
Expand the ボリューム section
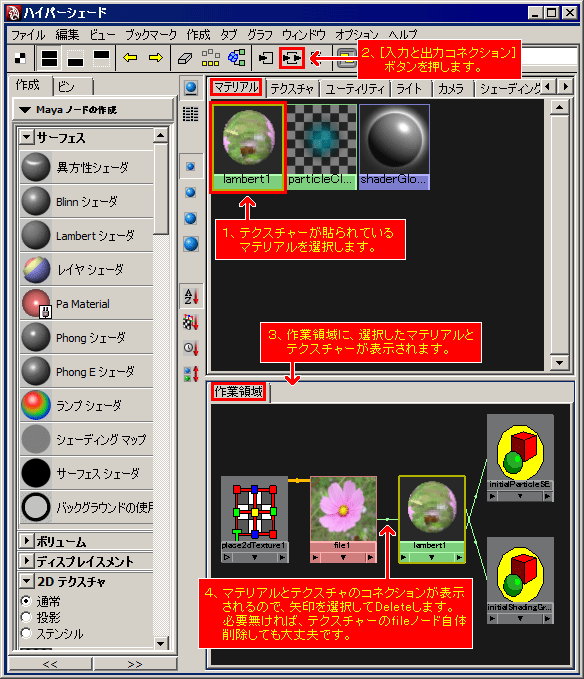[26, 540]
